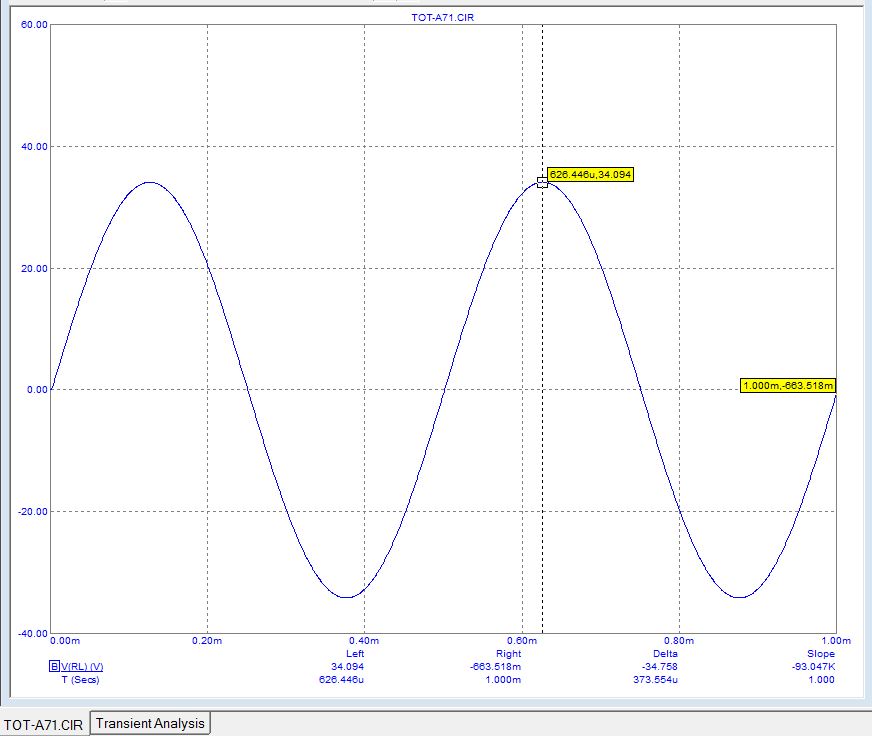Click the -40.00 y-axis label
Screen dimensions: 872x736
tap(33, 633)
